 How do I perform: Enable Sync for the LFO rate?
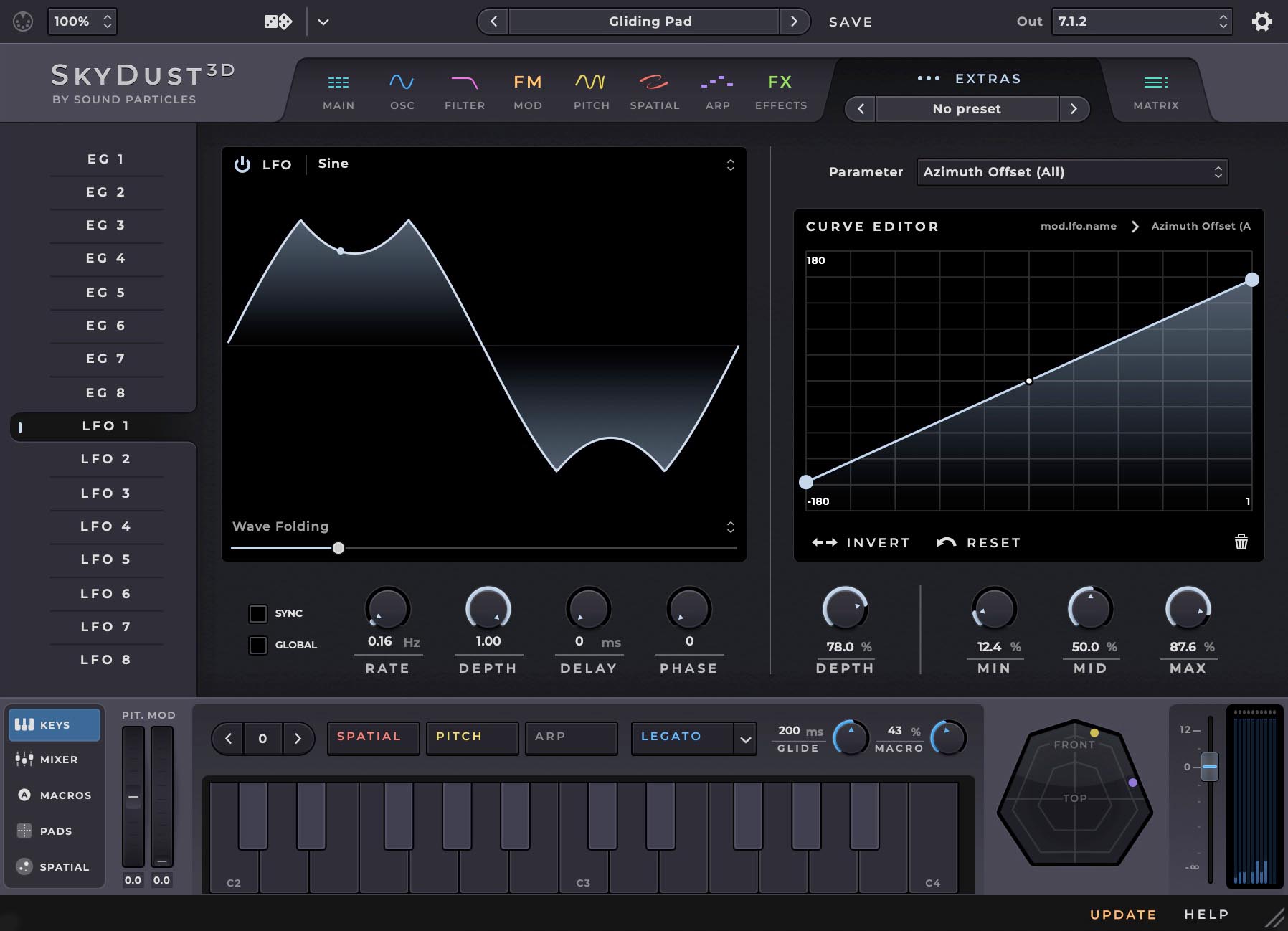(x=258, y=613)
